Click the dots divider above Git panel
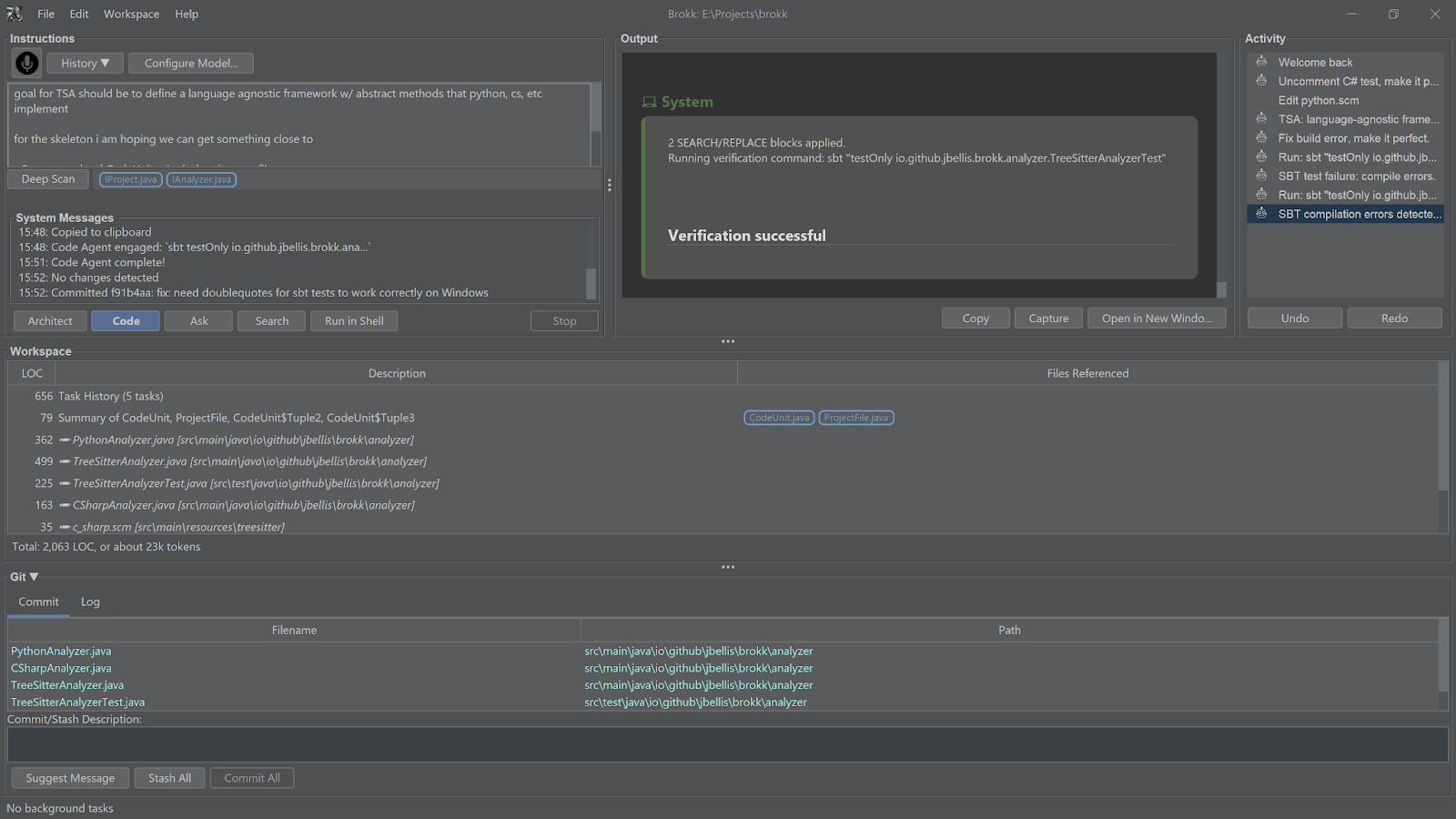The height and width of the screenshot is (819, 1456). click(728, 567)
